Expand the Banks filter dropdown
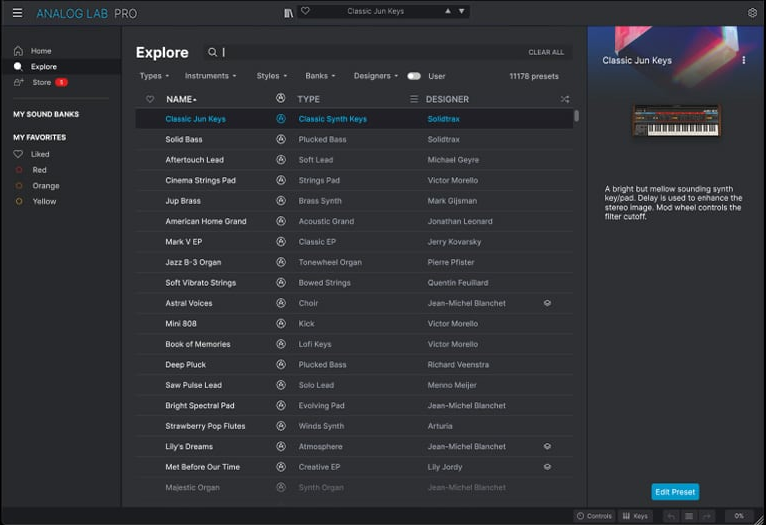The height and width of the screenshot is (525, 766). coord(320,76)
